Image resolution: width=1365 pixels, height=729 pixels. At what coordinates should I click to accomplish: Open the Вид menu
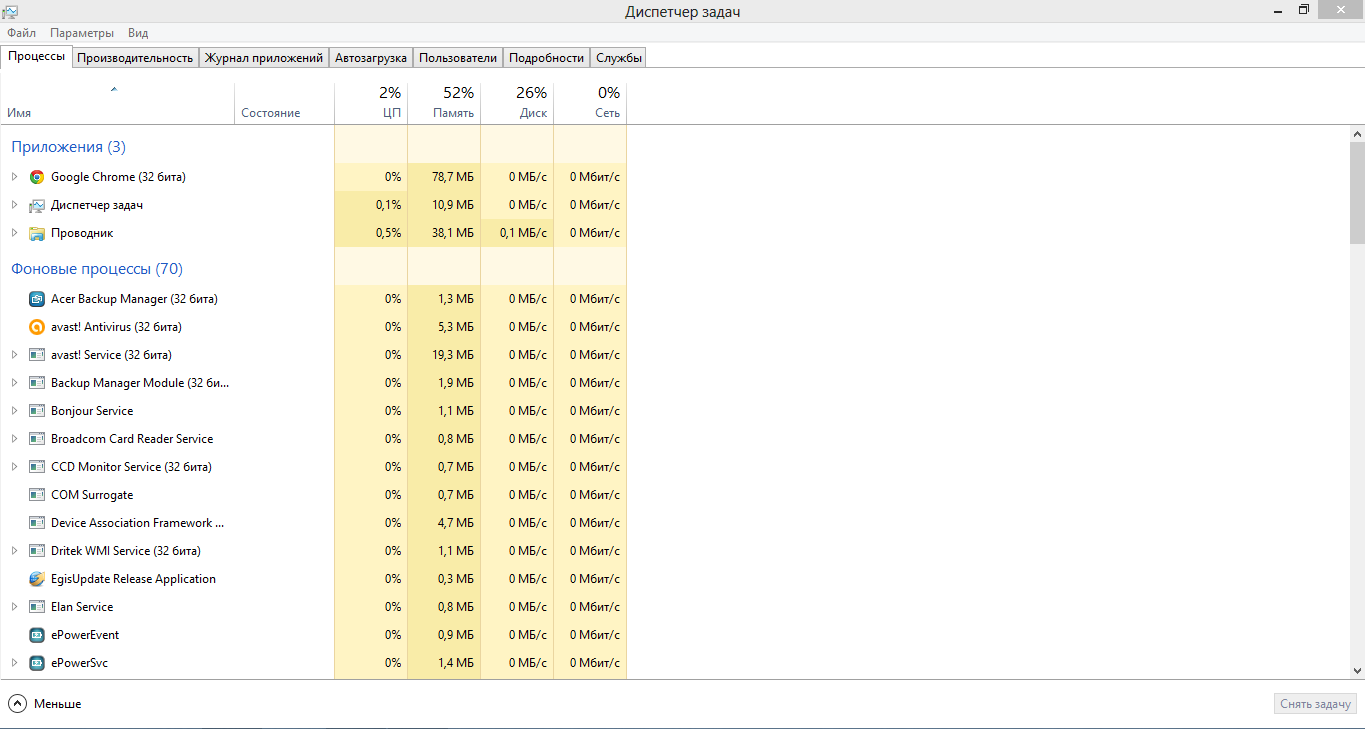(x=138, y=33)
